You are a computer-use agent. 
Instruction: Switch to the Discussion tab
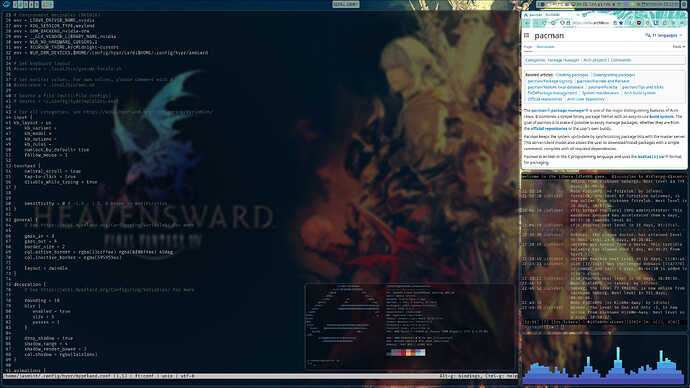[545, 47]
